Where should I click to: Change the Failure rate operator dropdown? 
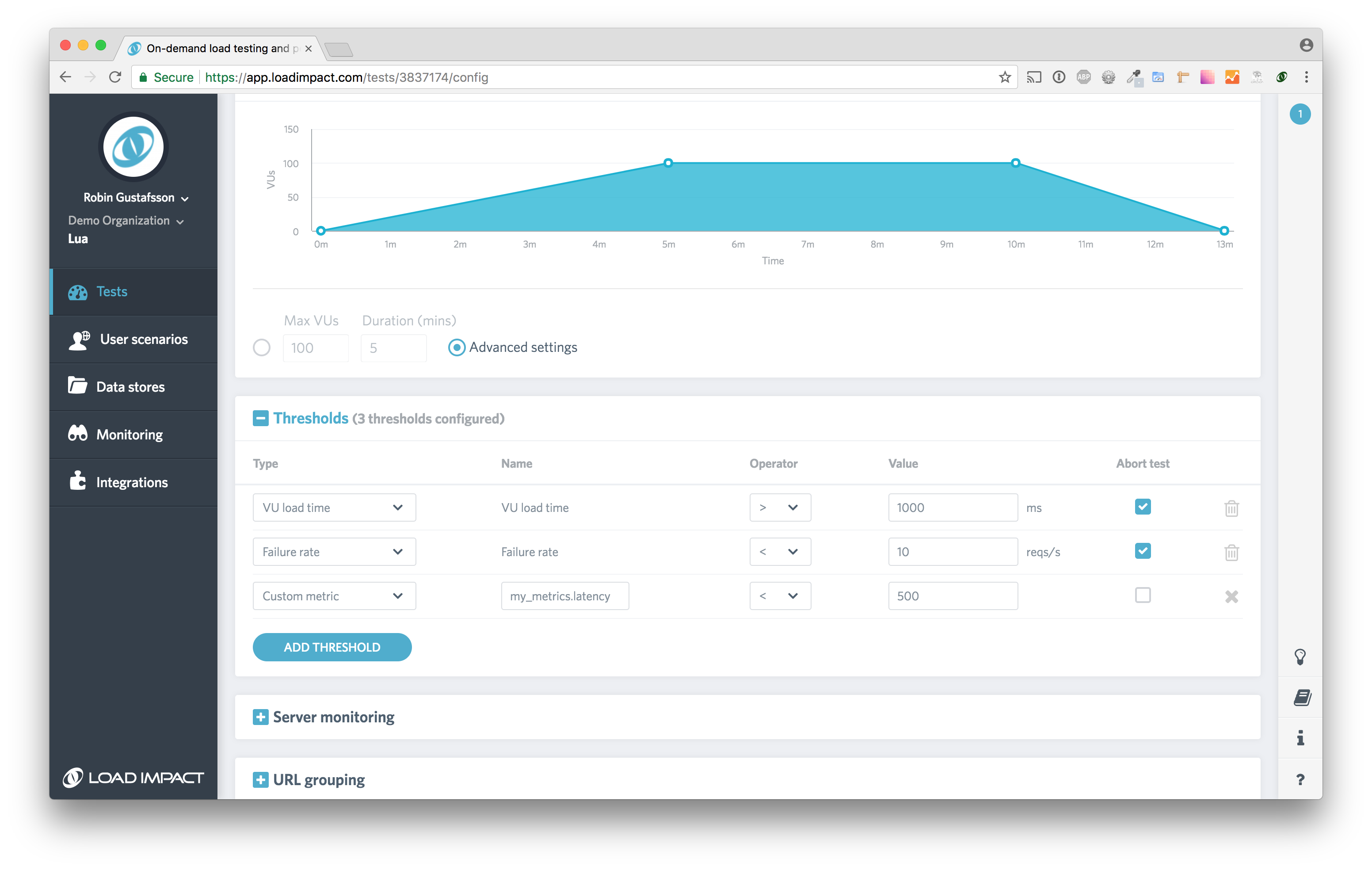point(780,552)
